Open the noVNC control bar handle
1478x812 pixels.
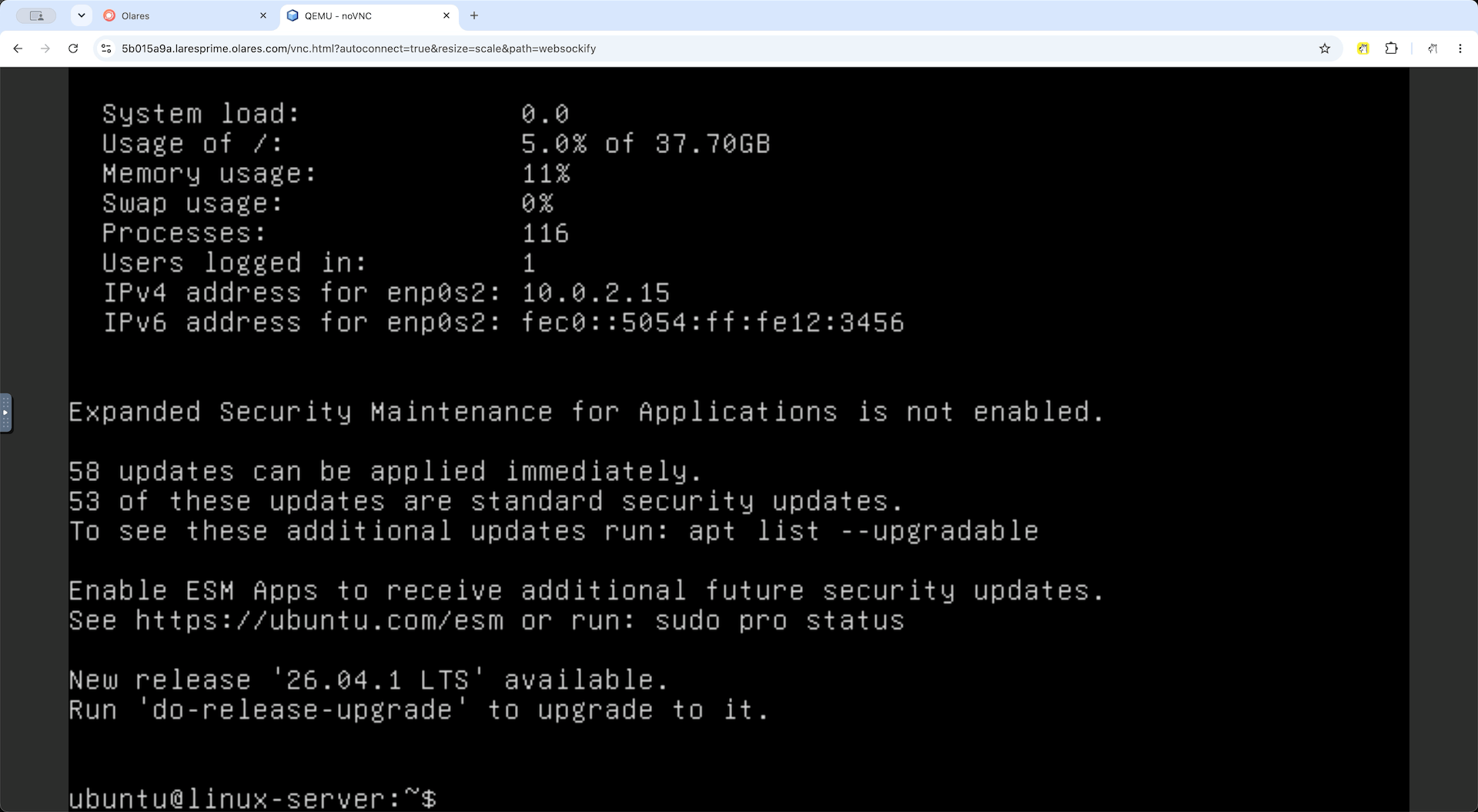click(5, 413)
